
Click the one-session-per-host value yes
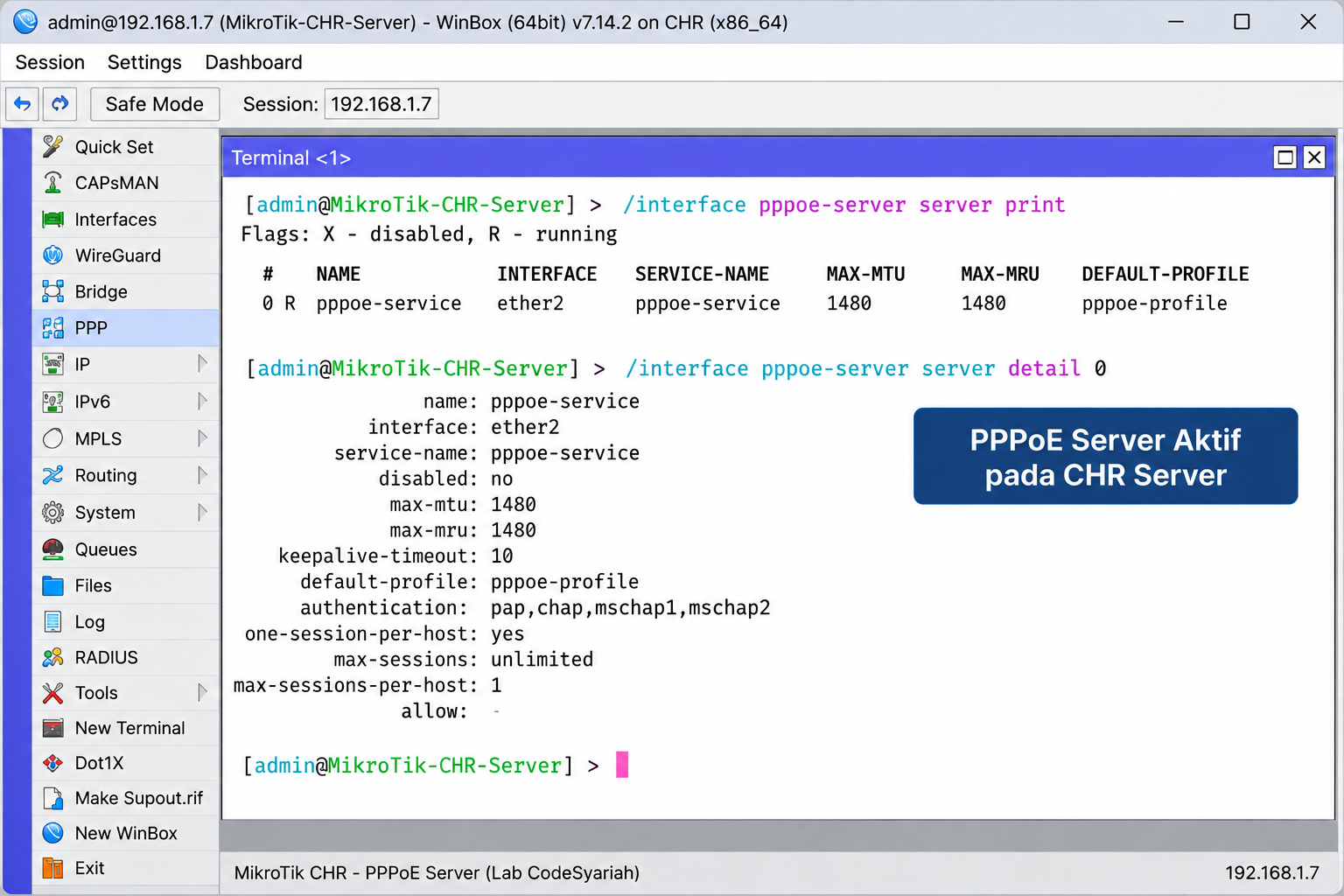pos(507,633)
